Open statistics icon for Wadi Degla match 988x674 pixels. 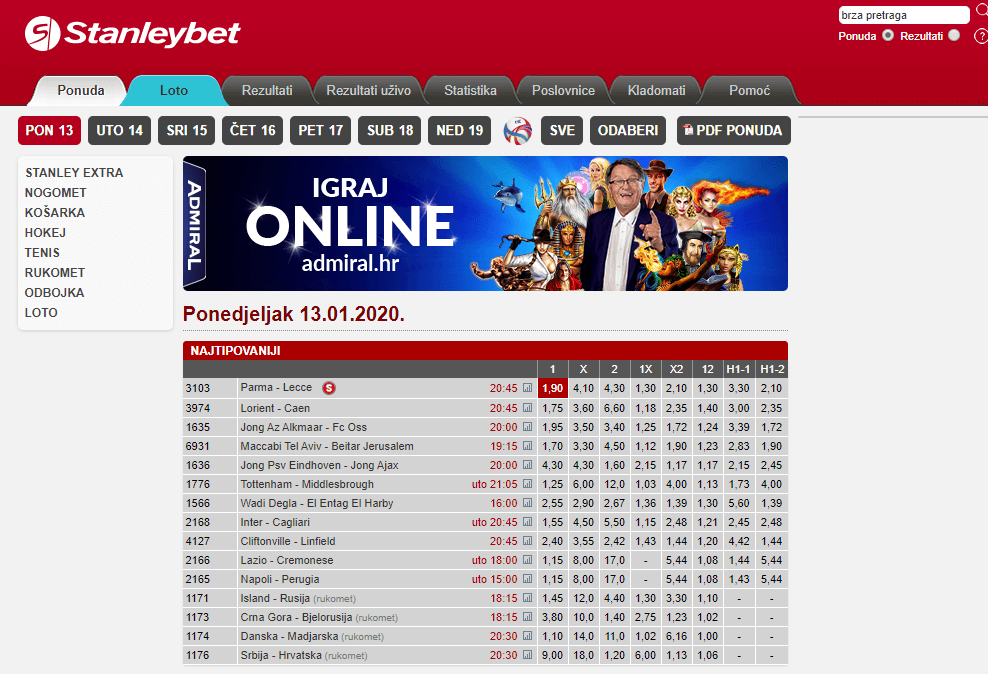(527, 503)
